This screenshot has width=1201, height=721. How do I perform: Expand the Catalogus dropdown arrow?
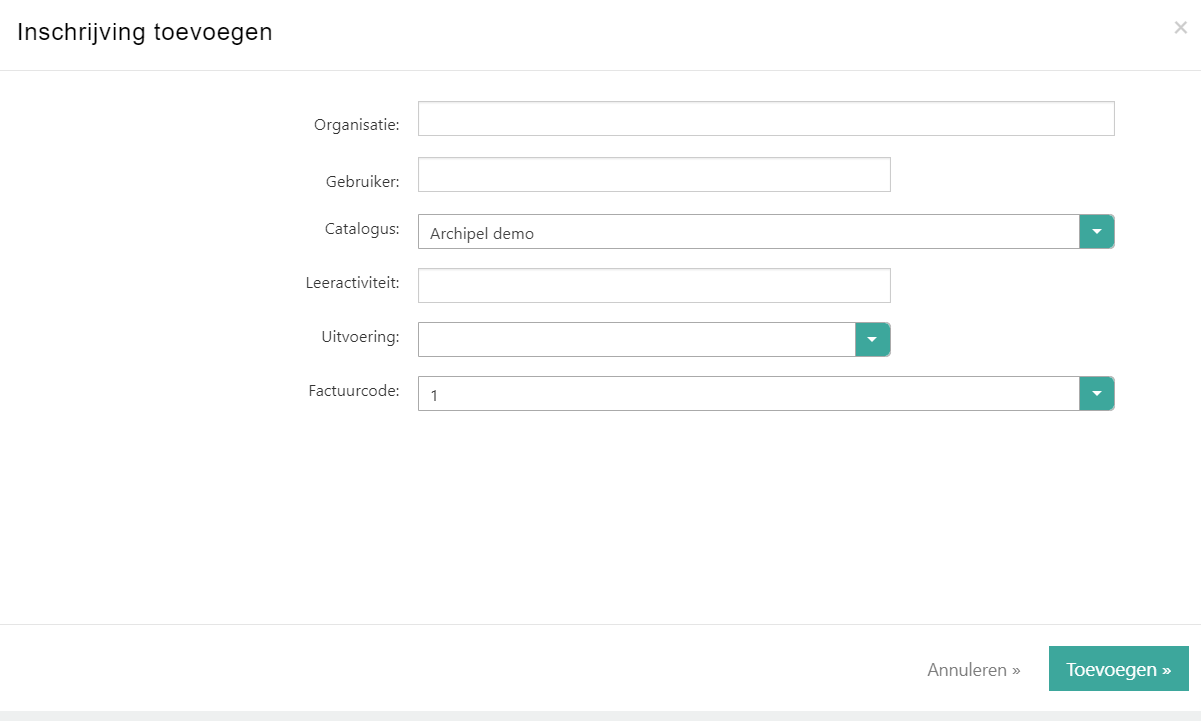[1096, 231]
